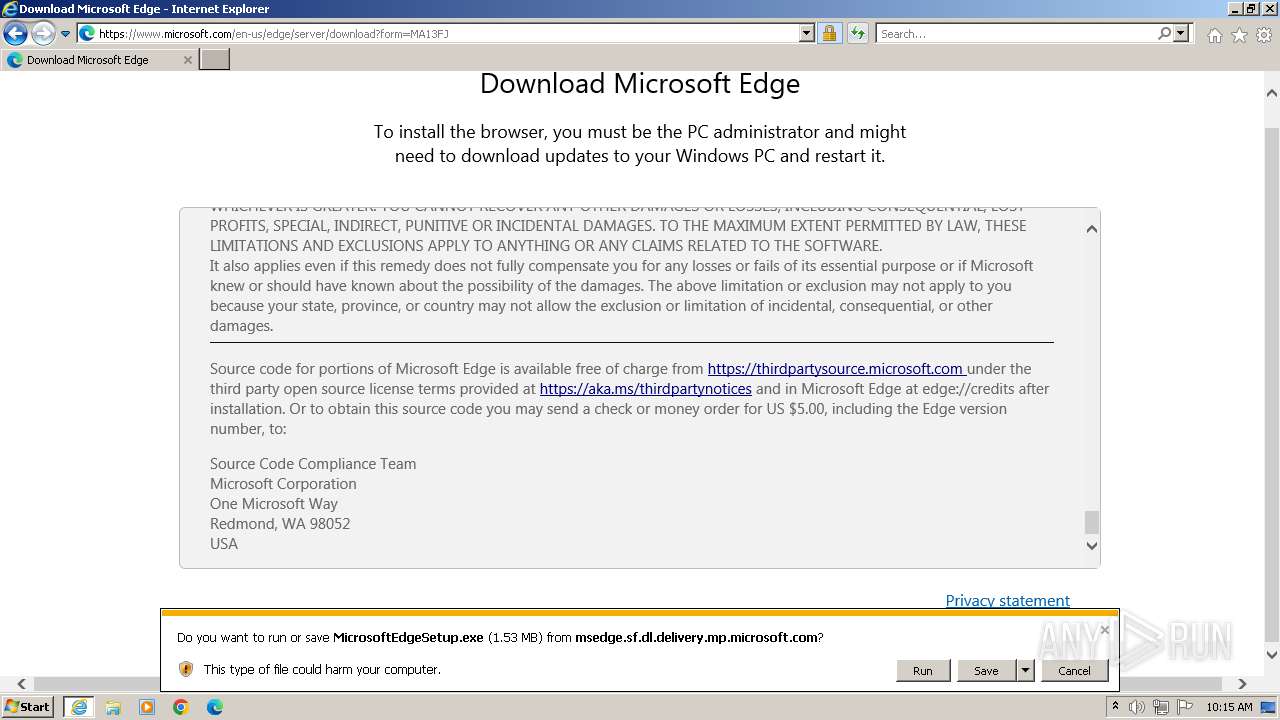Image resolution: width=1280 pixels, height=720 pixels.
Task: Click the Back navigation arrow
Action: tap(15, 34)
